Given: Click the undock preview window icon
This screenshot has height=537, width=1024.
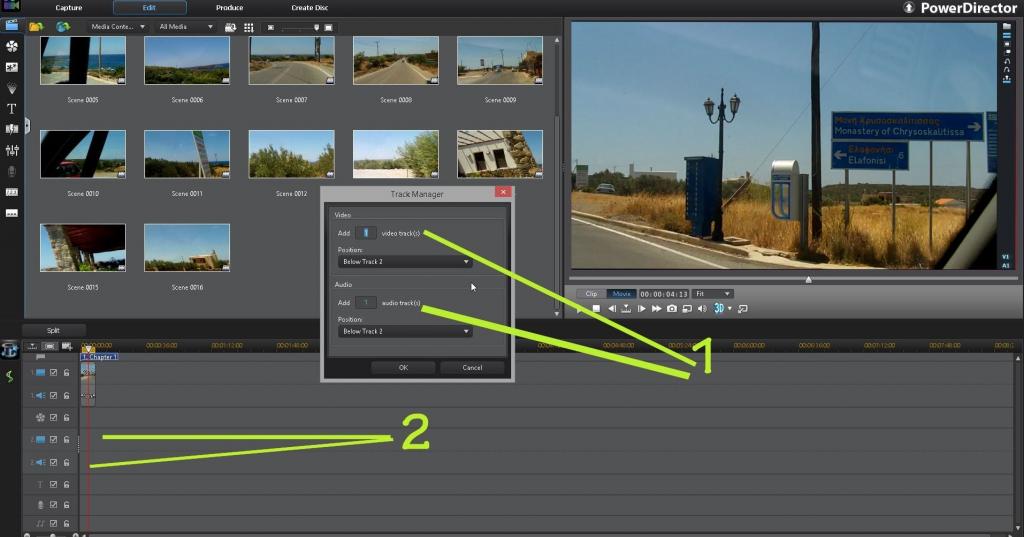Looking at the screenshot, I should tap(743, 308).
